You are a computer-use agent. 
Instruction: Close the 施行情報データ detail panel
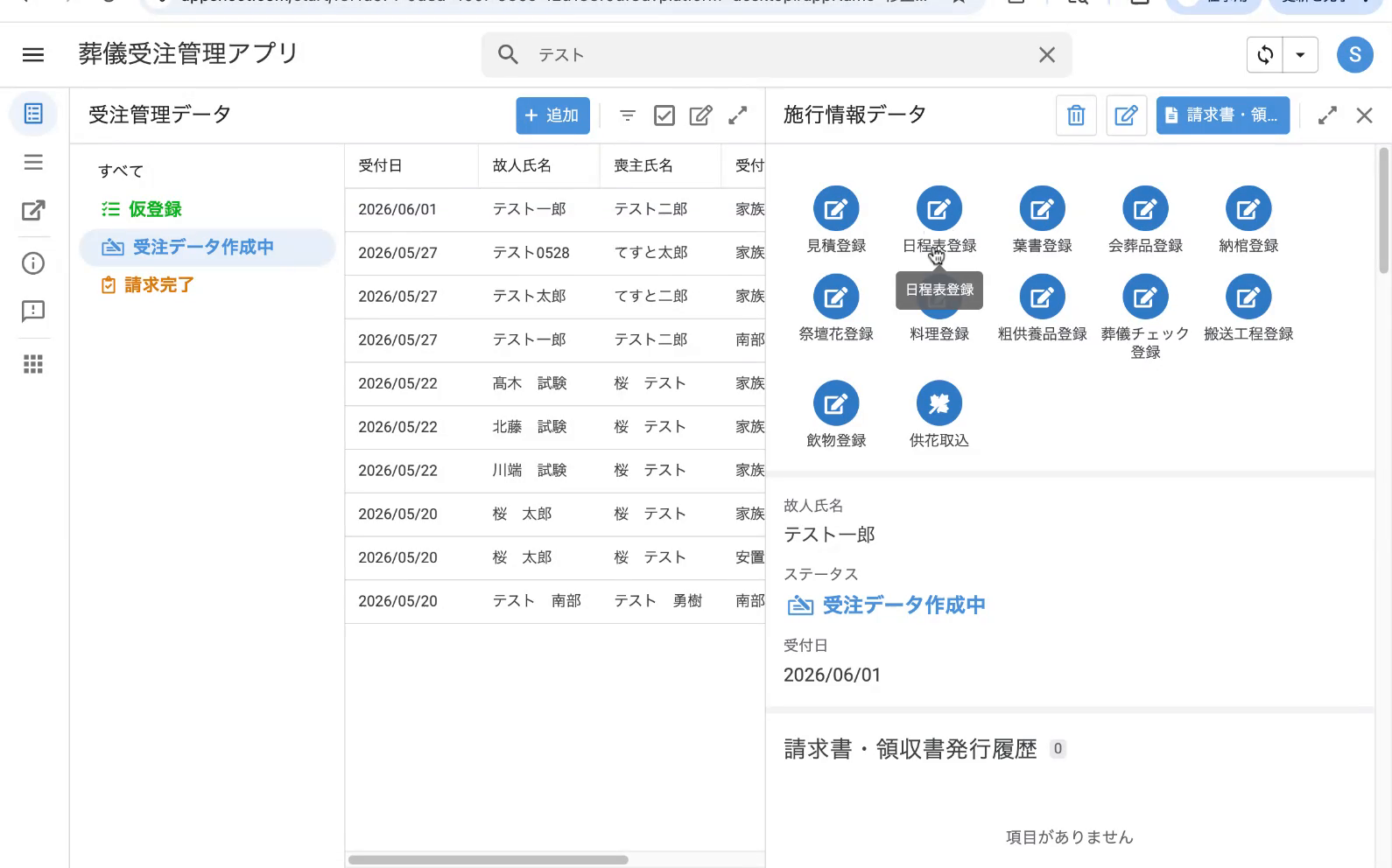click(1364, 115)
